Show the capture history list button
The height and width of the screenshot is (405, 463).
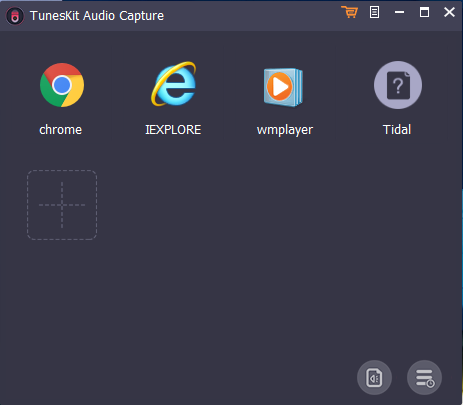tap(424, 378)
